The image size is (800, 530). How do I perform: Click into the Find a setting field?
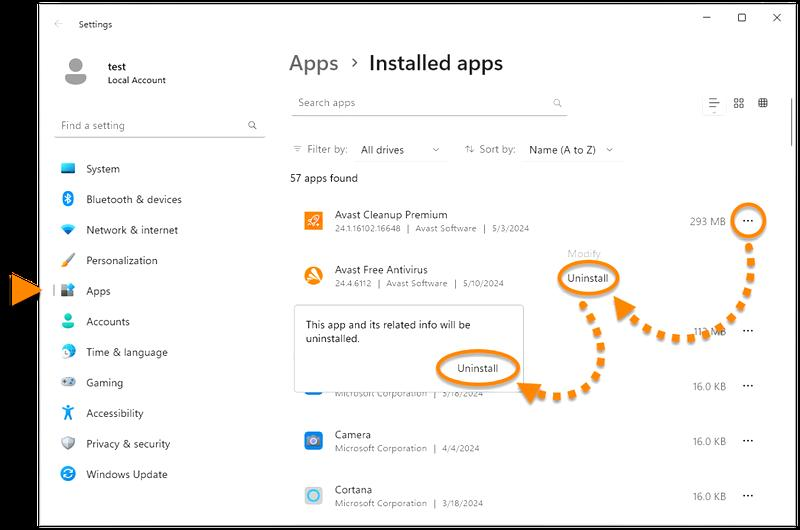[x=160, y=125]
